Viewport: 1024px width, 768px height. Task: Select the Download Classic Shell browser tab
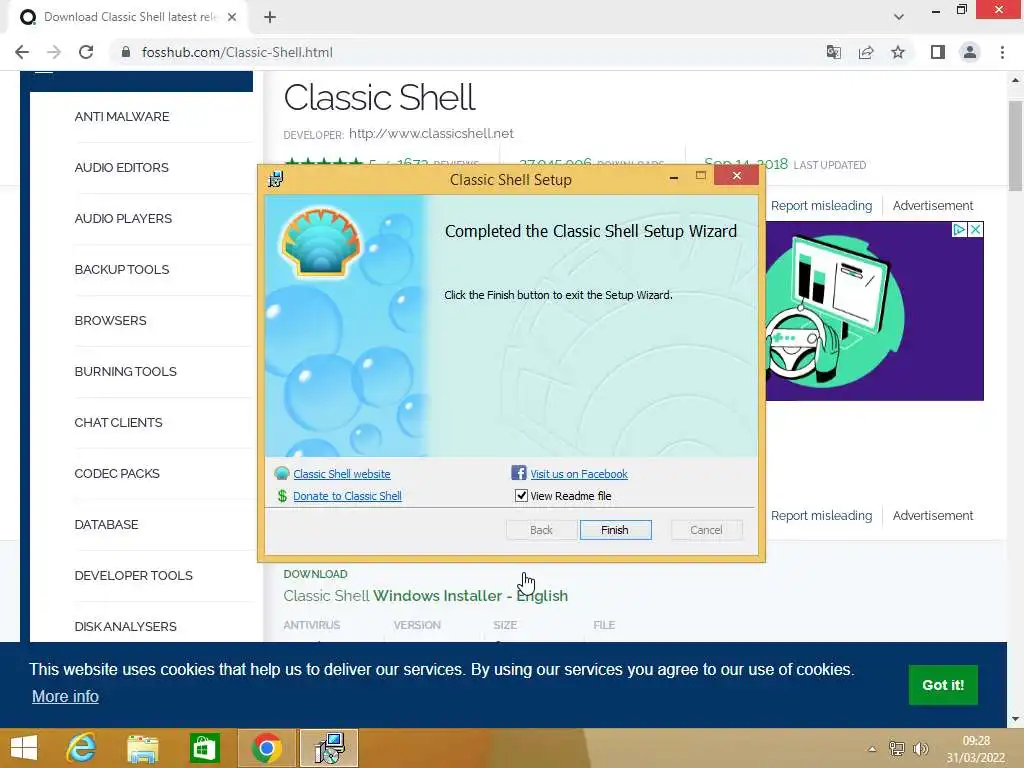tap(129, 17)
